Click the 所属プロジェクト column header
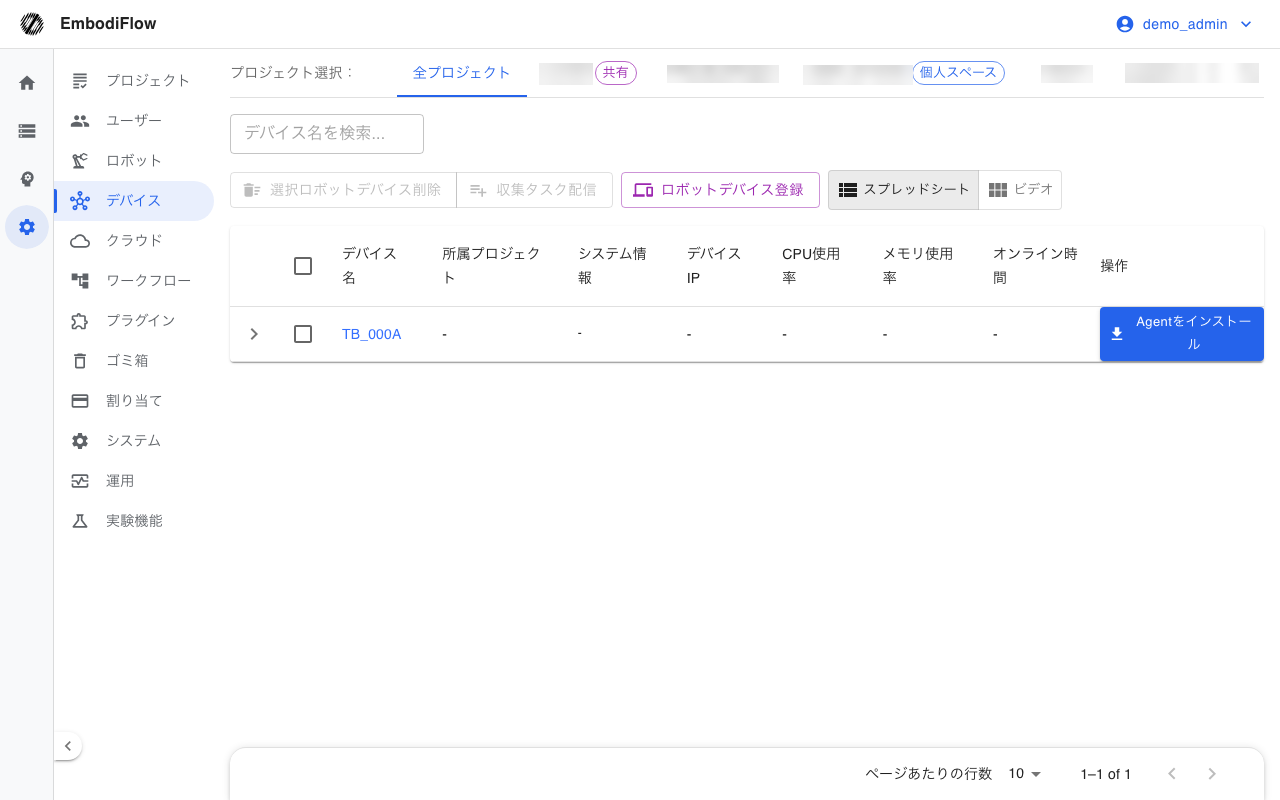 (x=491, y=266)
